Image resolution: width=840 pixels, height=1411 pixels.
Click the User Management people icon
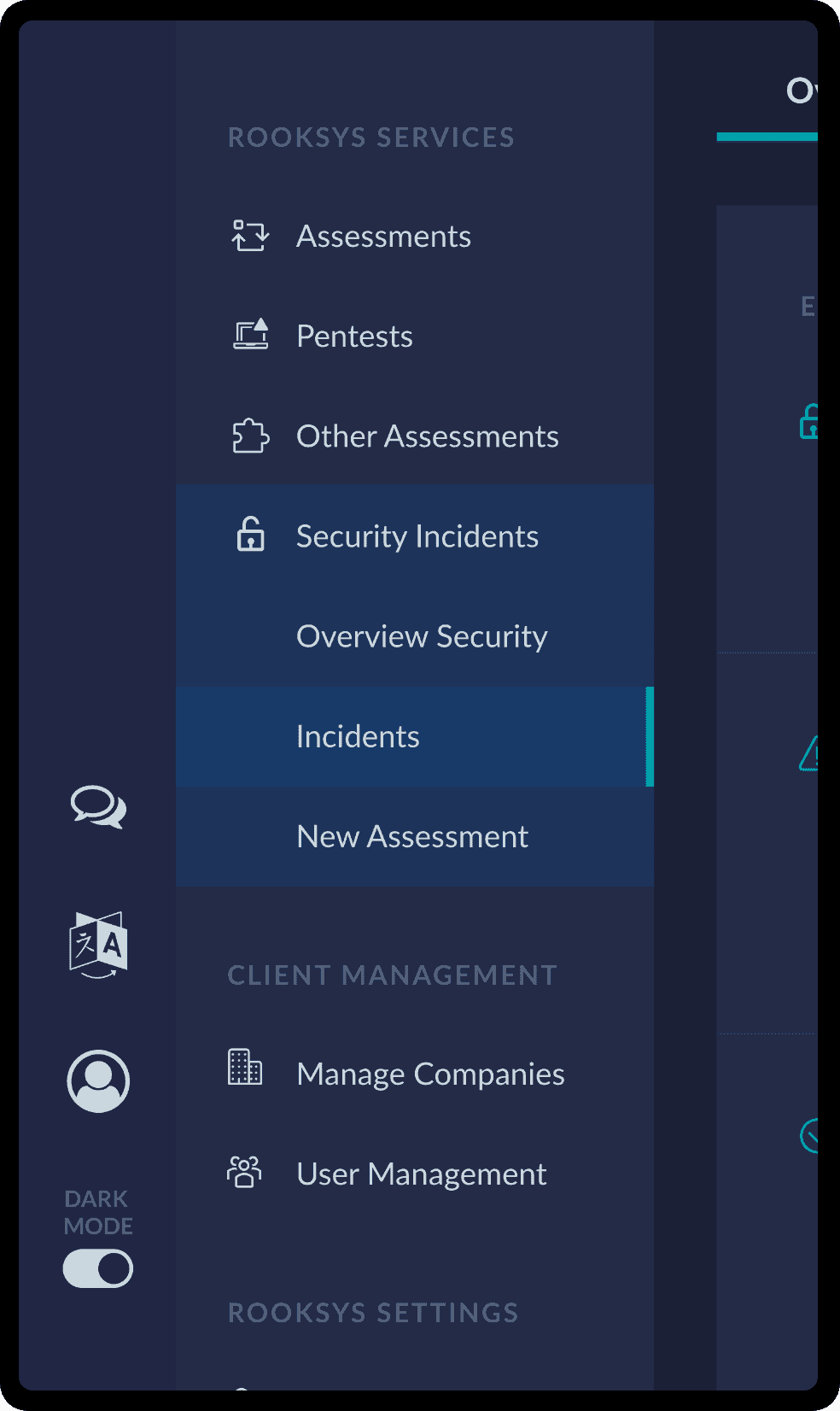click(245, 1172)
